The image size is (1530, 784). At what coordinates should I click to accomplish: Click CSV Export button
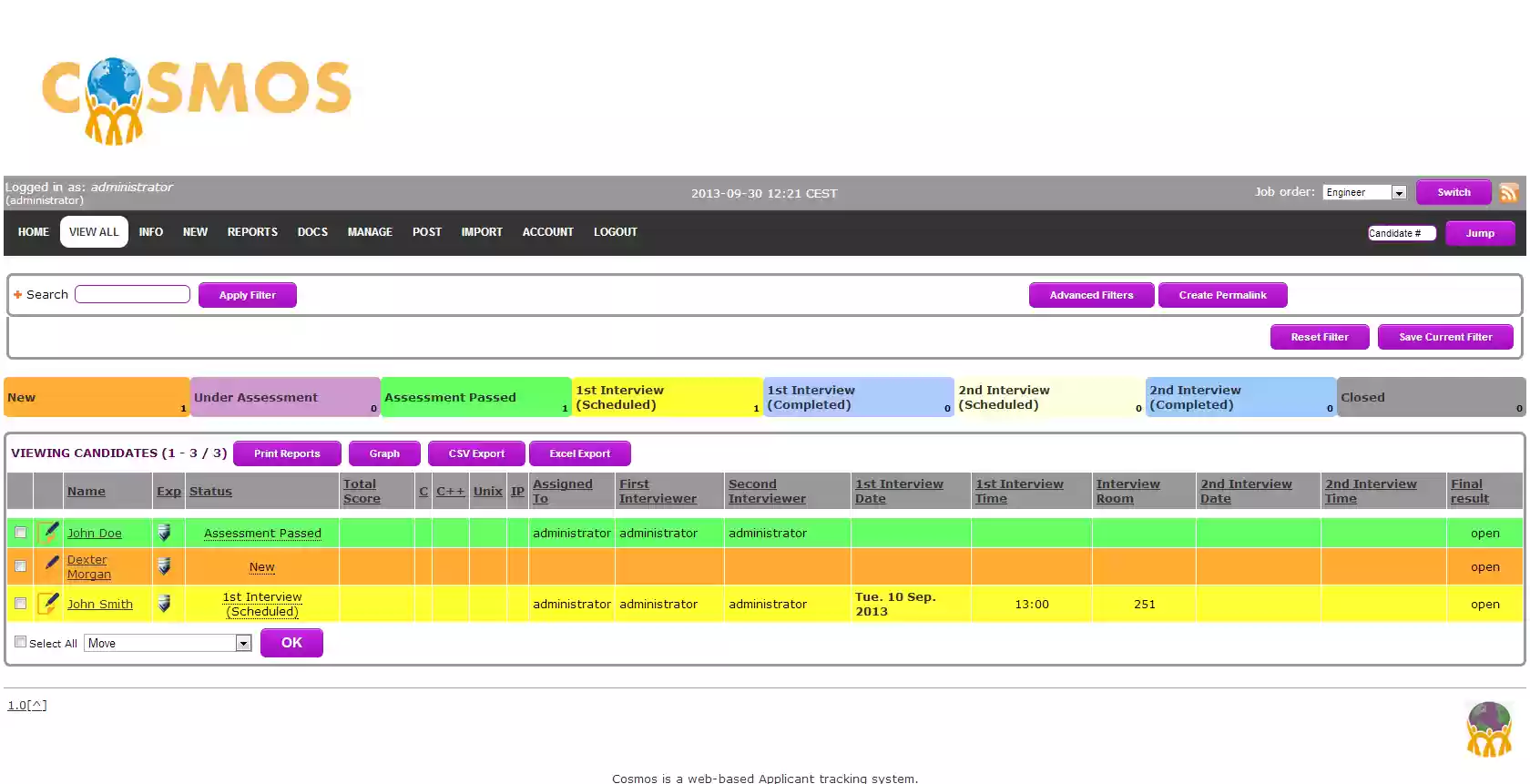[x=476, y=453]
